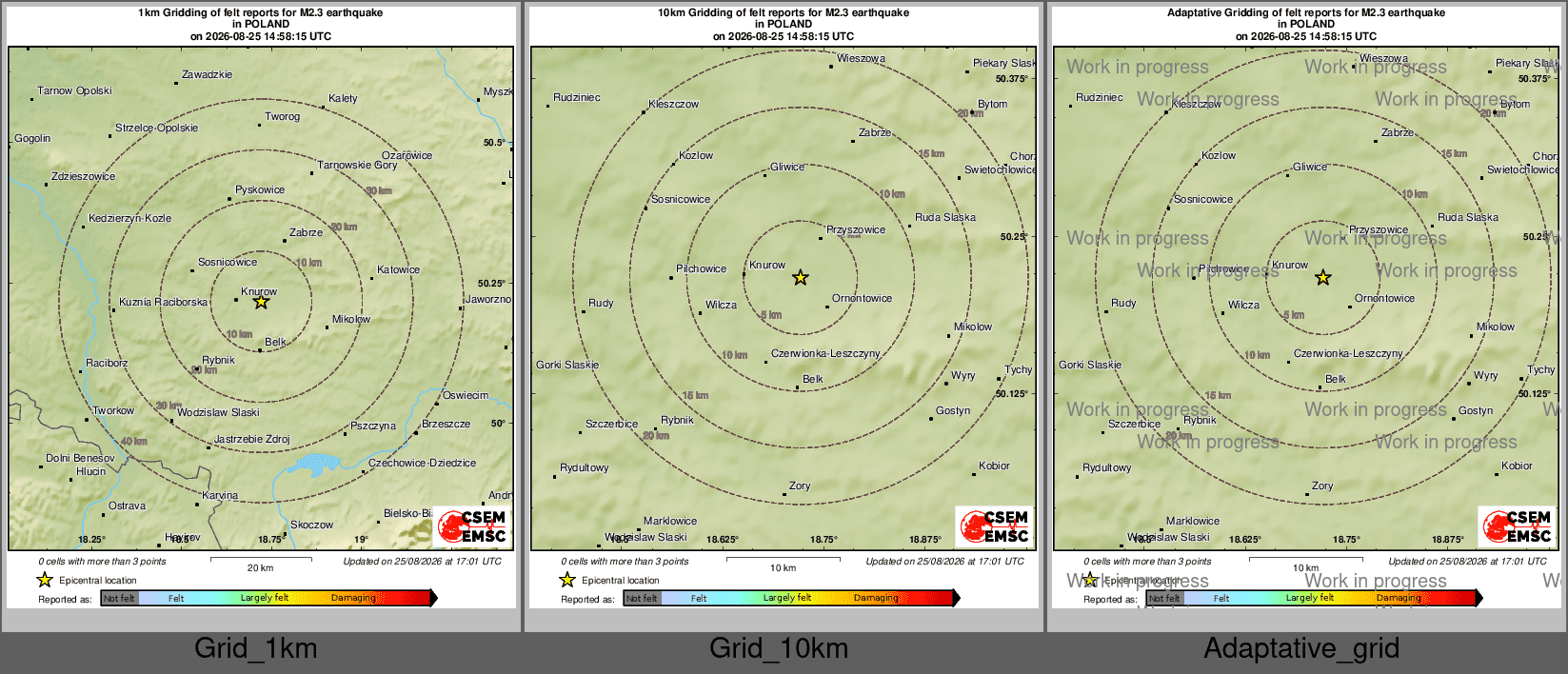Click 'Czechowice-Dziedzice' on the 1km map

tap(423, 463)
